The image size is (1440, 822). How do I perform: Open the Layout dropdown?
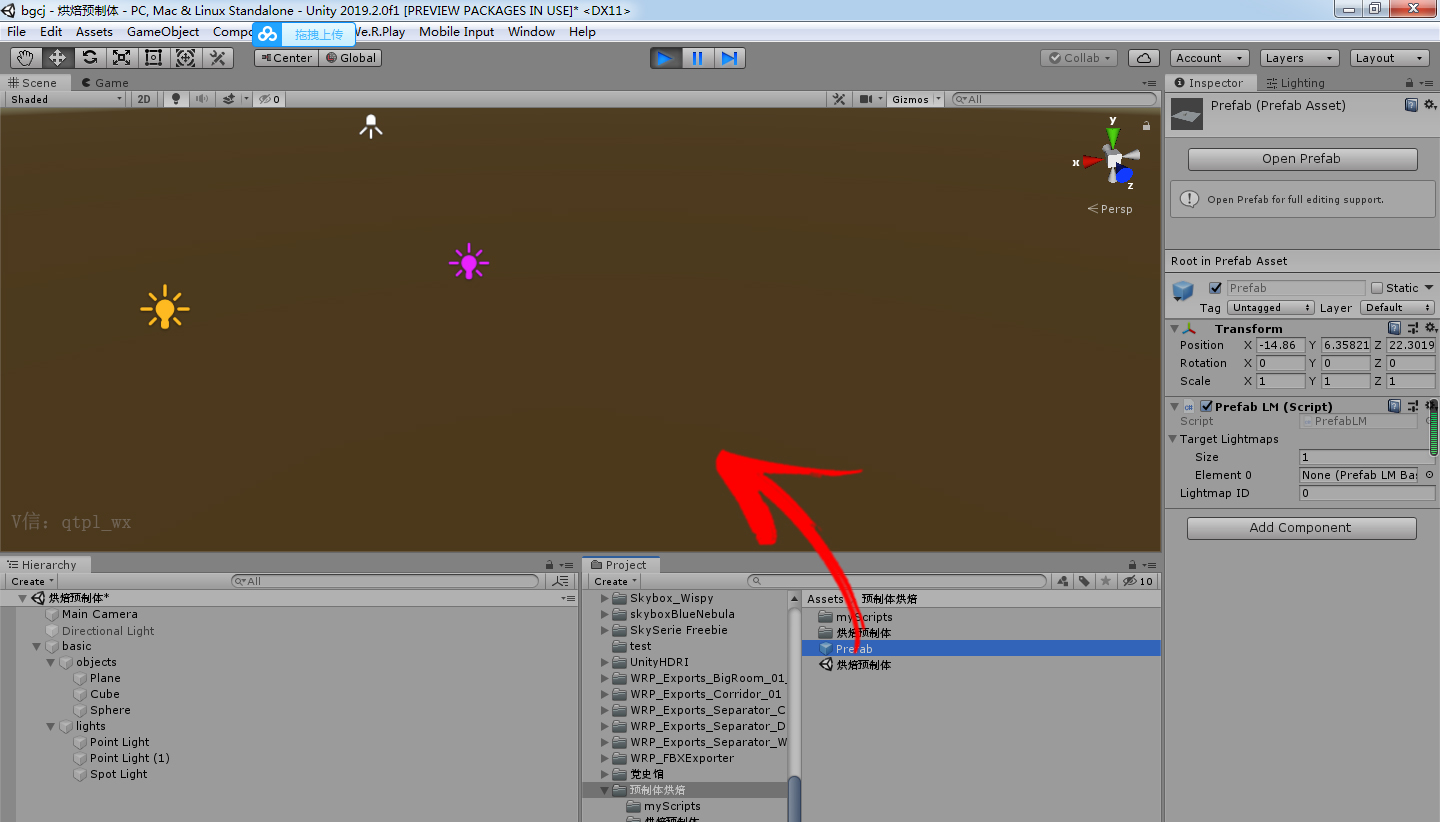tap(1388, 57)
